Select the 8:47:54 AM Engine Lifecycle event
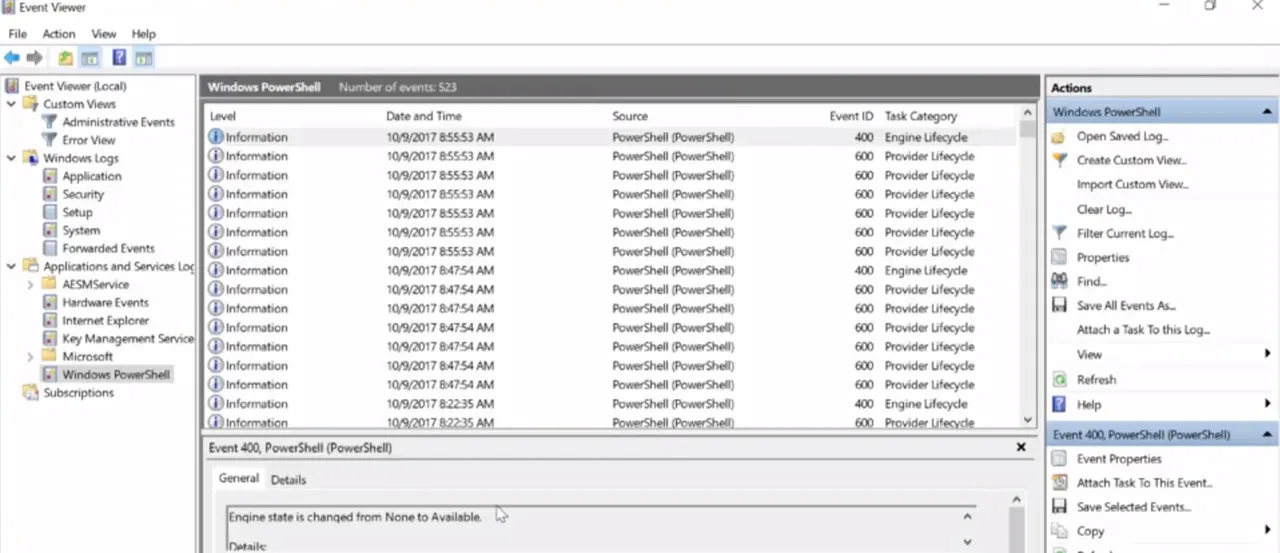This screenshot has width=1280, height=553. click(x=610, y=270)
